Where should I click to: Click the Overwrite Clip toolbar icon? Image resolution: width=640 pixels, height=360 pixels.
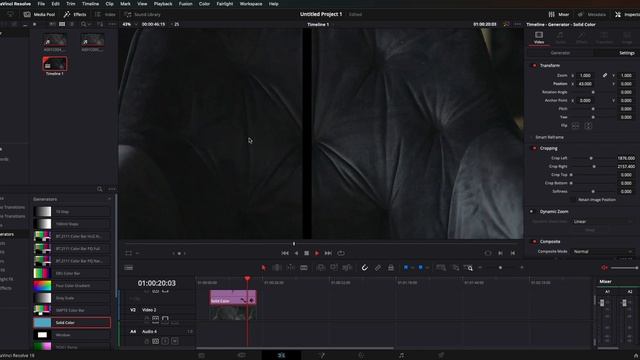[x=334, y=268]
